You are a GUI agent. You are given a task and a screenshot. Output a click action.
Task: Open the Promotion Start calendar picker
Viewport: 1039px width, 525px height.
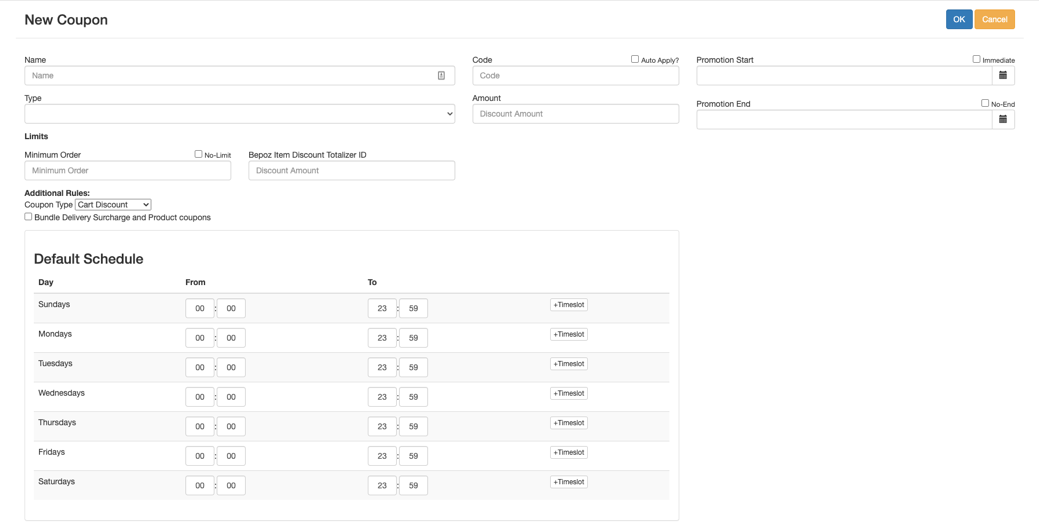[1003, 76]
